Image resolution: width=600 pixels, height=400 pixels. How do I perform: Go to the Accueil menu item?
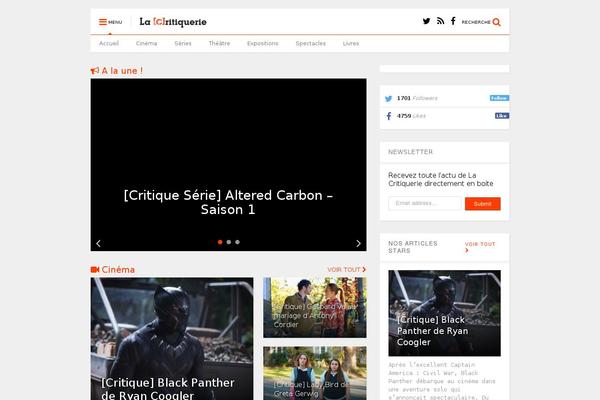coord(109,43)
